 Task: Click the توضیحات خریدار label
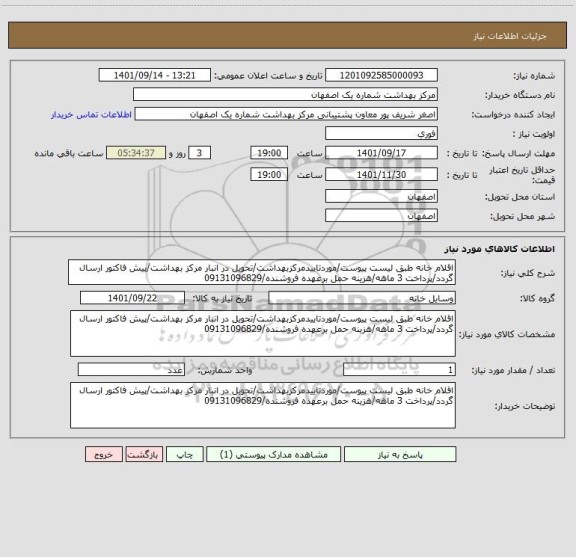525,406
